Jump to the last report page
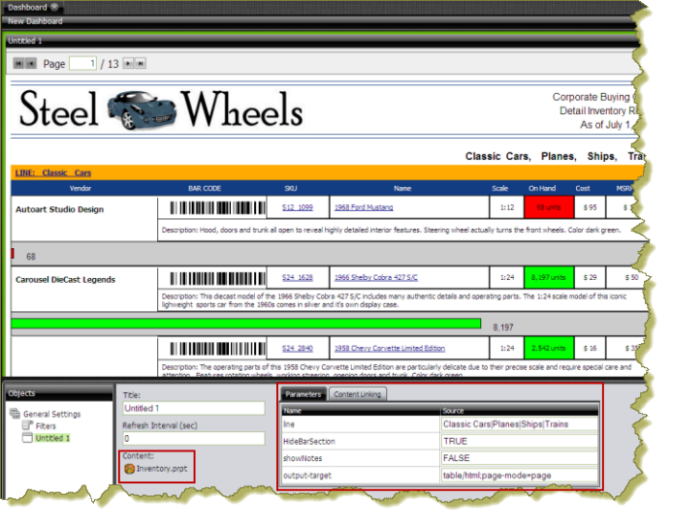Viewport: 673px width, 523px height. (x=140, y=63)
